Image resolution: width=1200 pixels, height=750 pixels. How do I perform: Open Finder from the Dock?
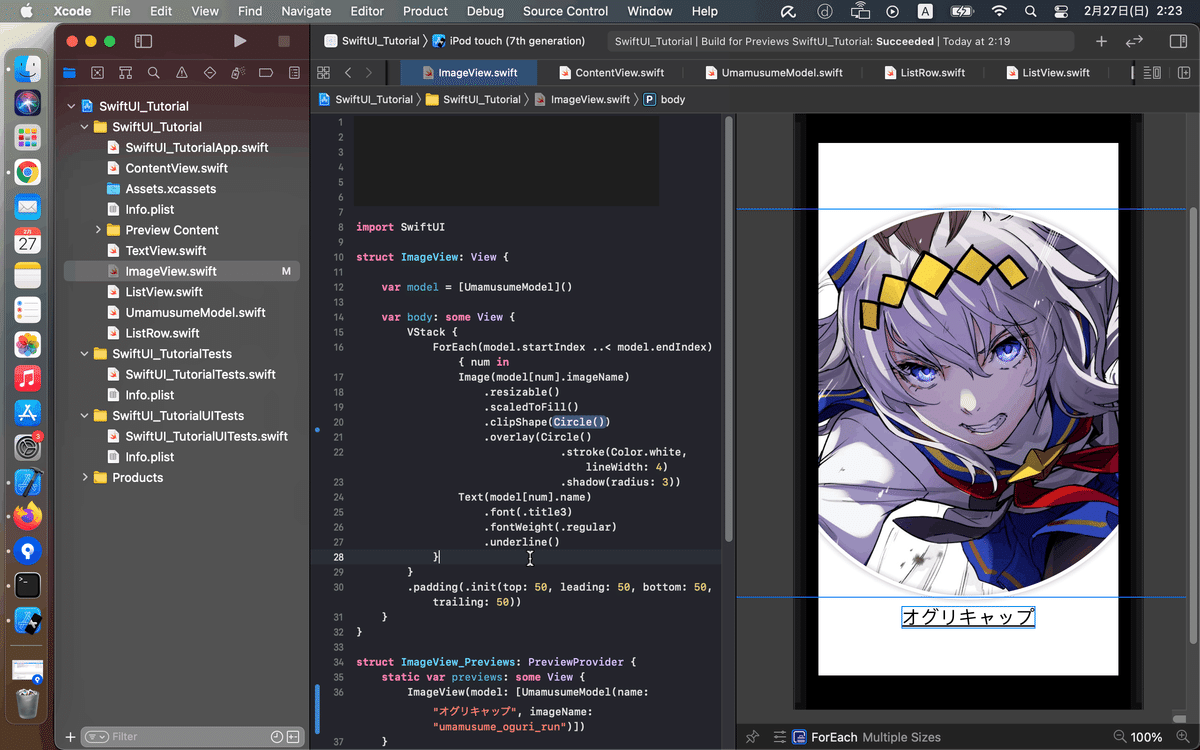(x=27, y=69)
